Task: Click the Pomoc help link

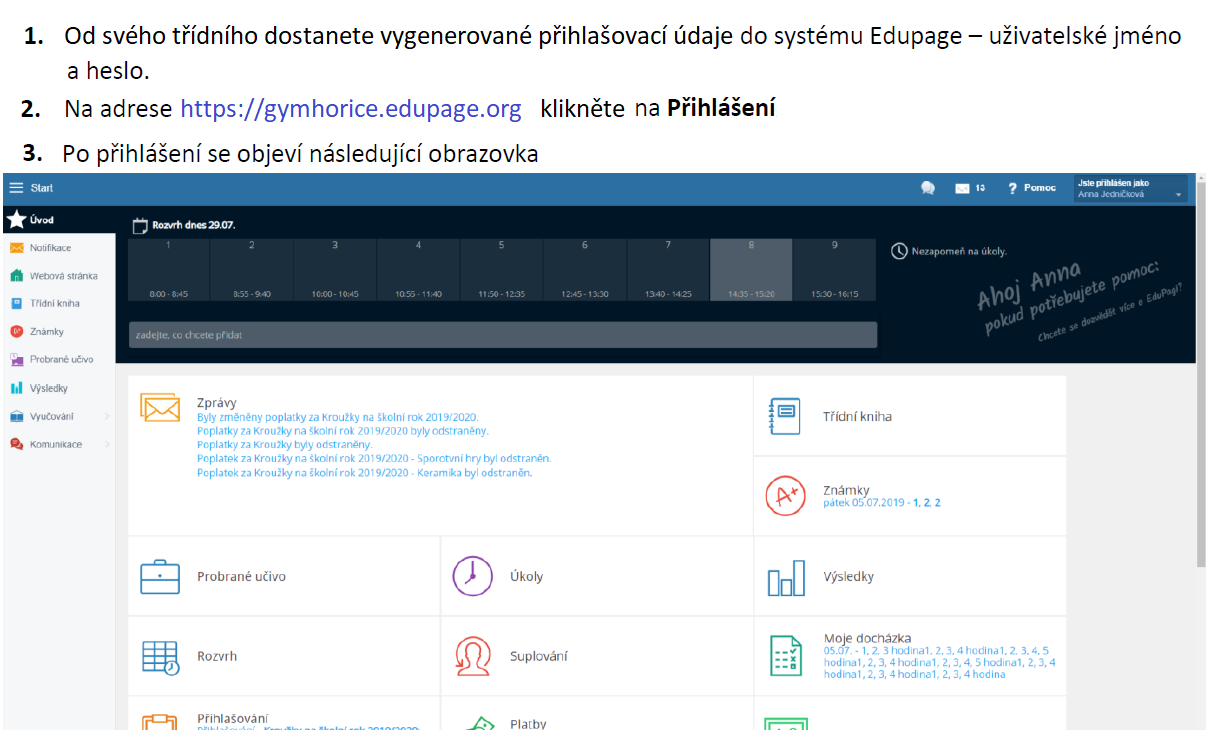Action: pyautogui.click(x=1032, y=188)
